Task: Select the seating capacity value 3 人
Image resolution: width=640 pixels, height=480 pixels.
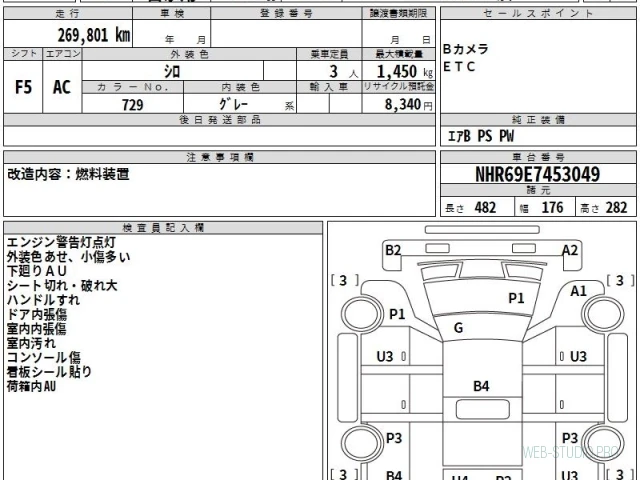Action: 343,72
